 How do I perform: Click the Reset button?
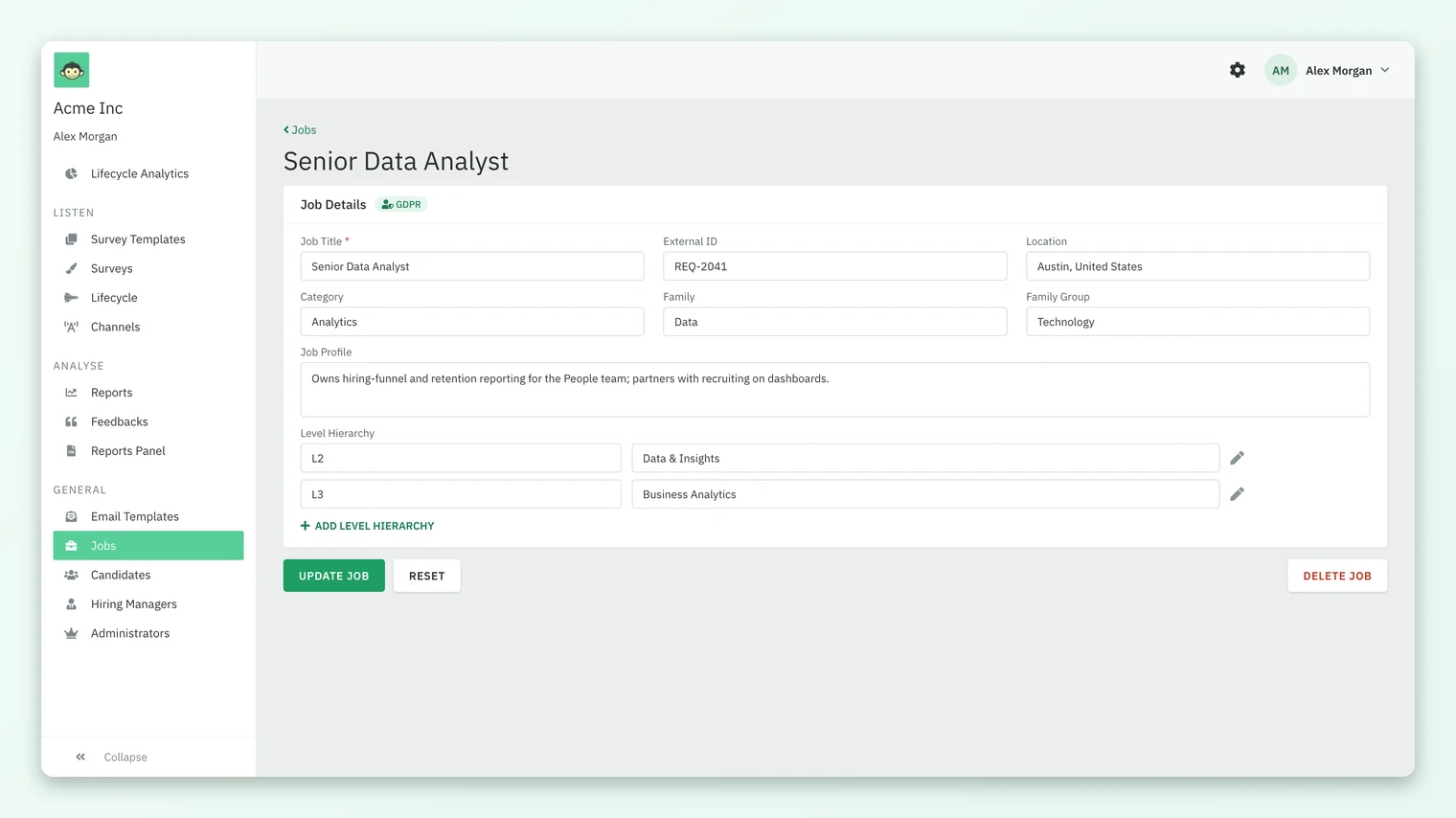point(427,576)
